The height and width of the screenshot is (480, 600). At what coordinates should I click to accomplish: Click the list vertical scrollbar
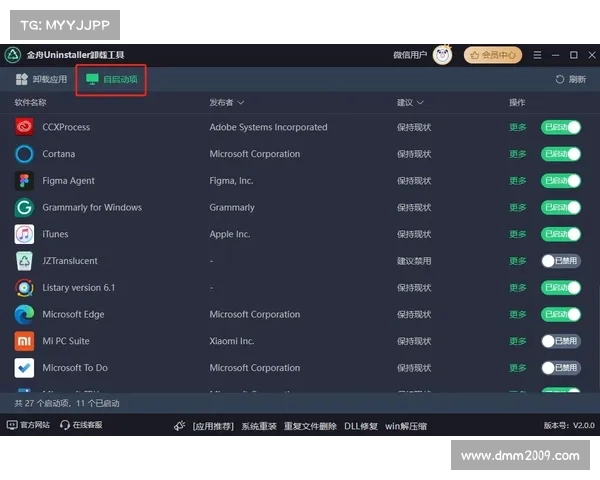pos(598,339)
